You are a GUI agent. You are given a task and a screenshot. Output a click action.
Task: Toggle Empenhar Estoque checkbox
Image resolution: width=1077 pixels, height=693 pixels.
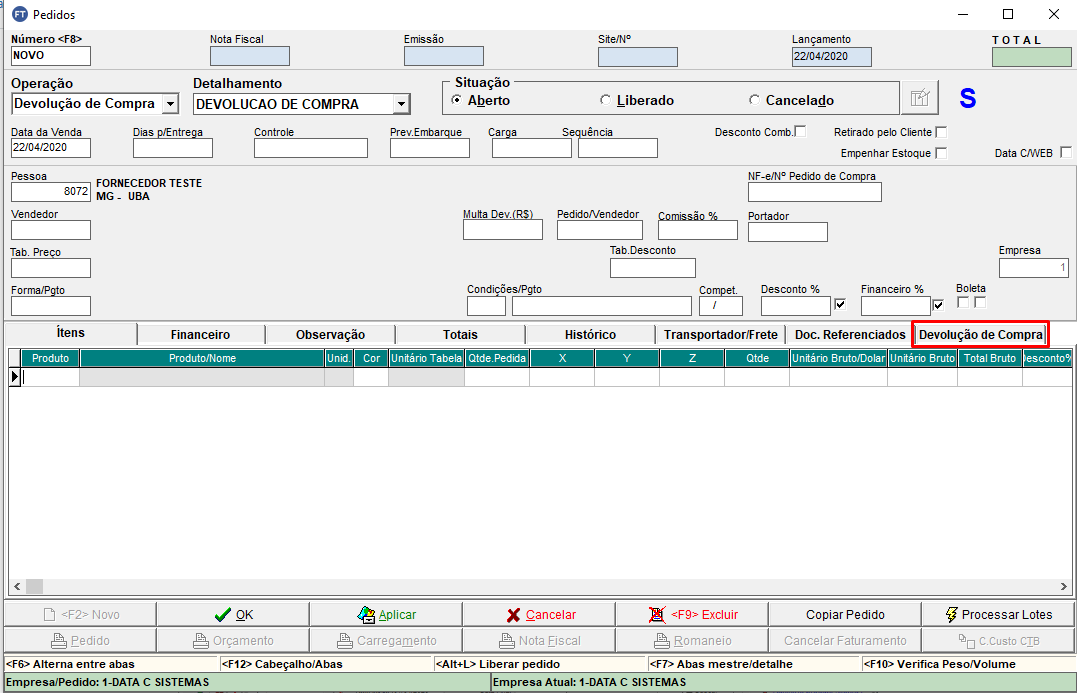pyautogui.click(x=942, y=153)
